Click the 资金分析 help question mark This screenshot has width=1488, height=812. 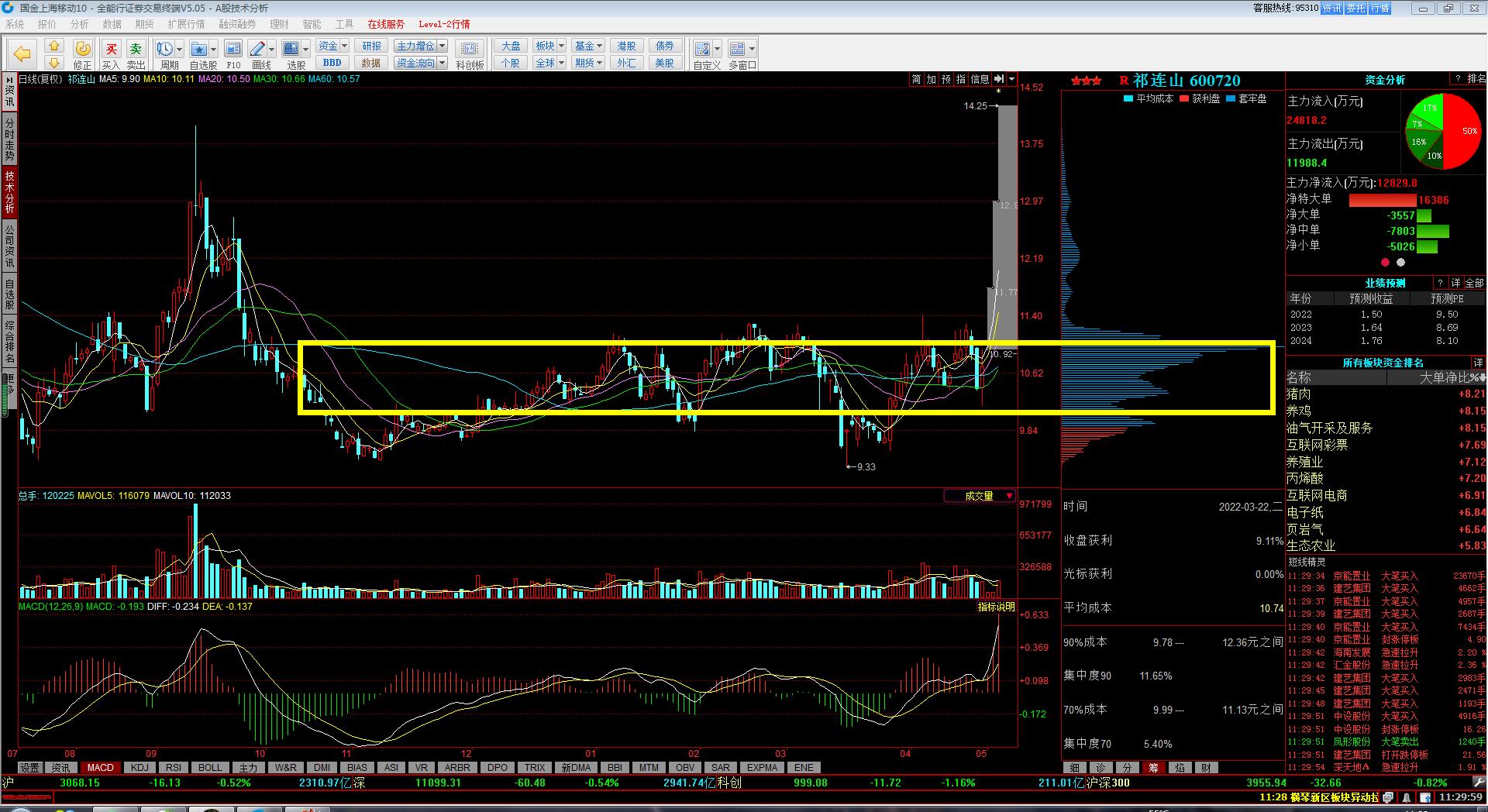coord(1458,79)
